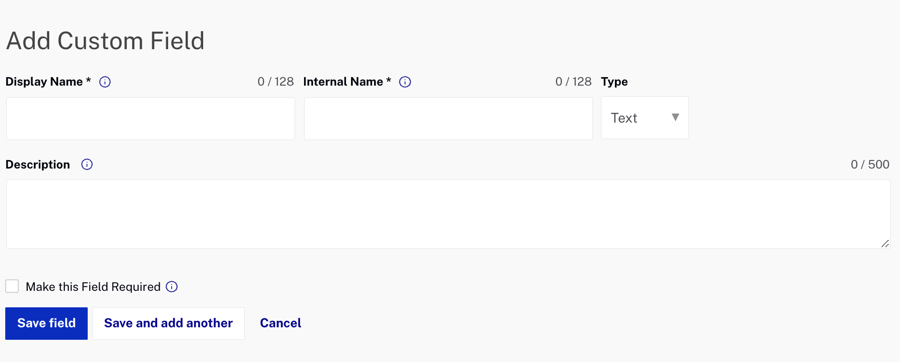Focus the Internal Name text box
This screenshot has width=900, height=362.
[x=448, y=118]
